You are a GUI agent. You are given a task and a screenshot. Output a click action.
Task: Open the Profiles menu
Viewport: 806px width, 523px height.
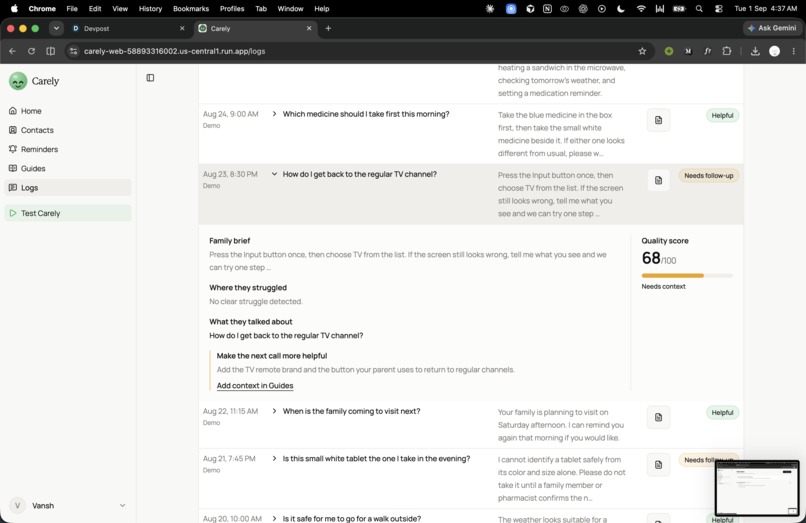[x=232, y=9]
